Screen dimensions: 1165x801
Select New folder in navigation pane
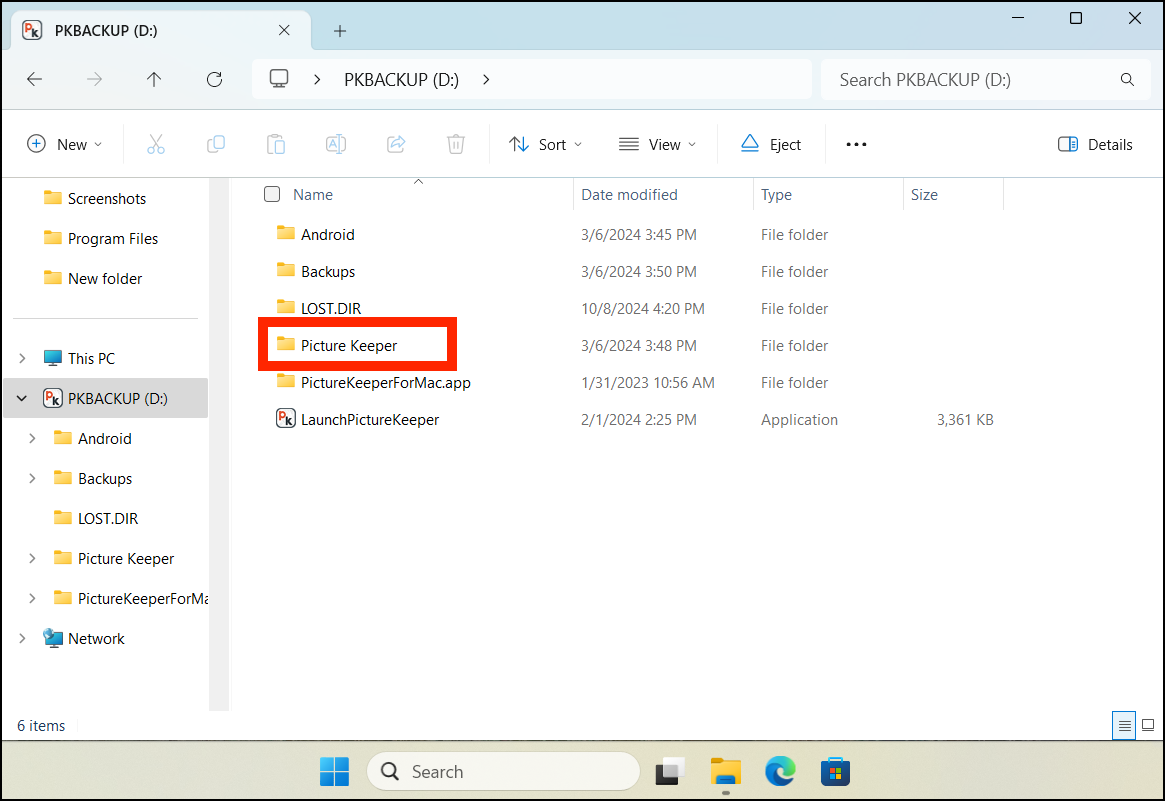tap(104, 279)
